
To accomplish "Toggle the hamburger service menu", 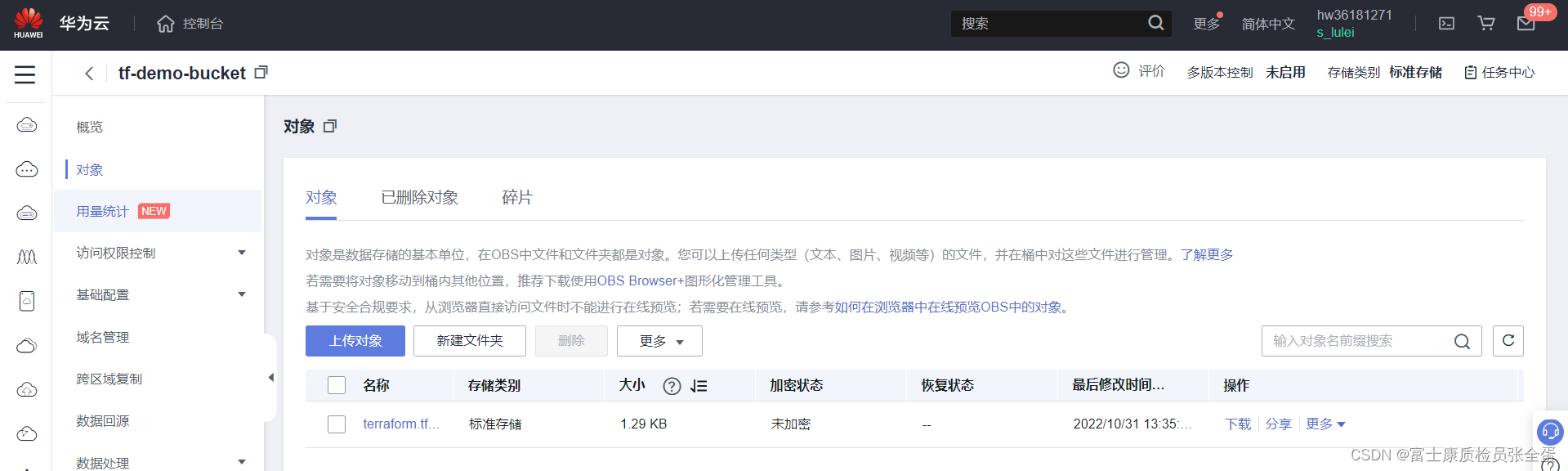I will [x=25, y=74].
